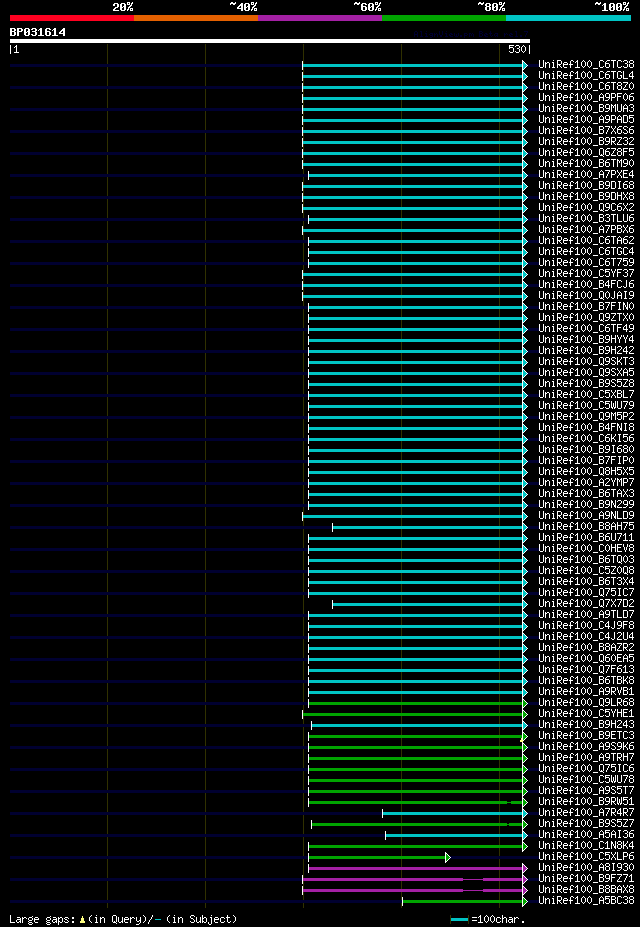Select the UniRef100_A5AI36 label

pyautogui.click(x=586, y=835)
